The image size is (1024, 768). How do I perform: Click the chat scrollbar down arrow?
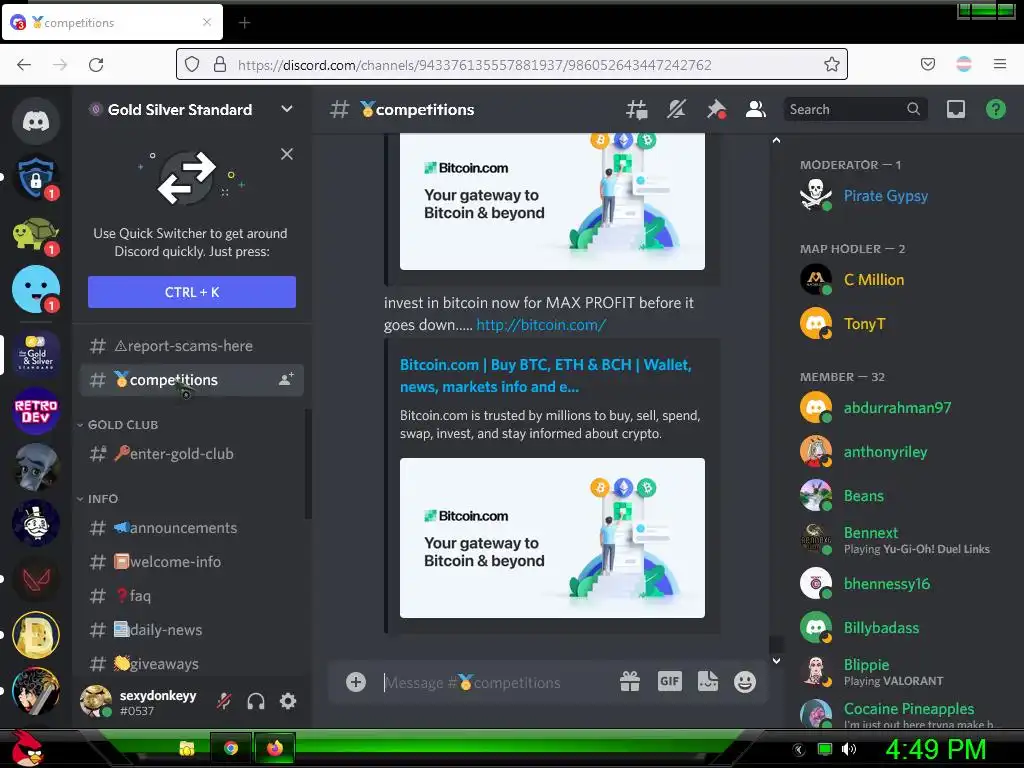click(776, 661)
